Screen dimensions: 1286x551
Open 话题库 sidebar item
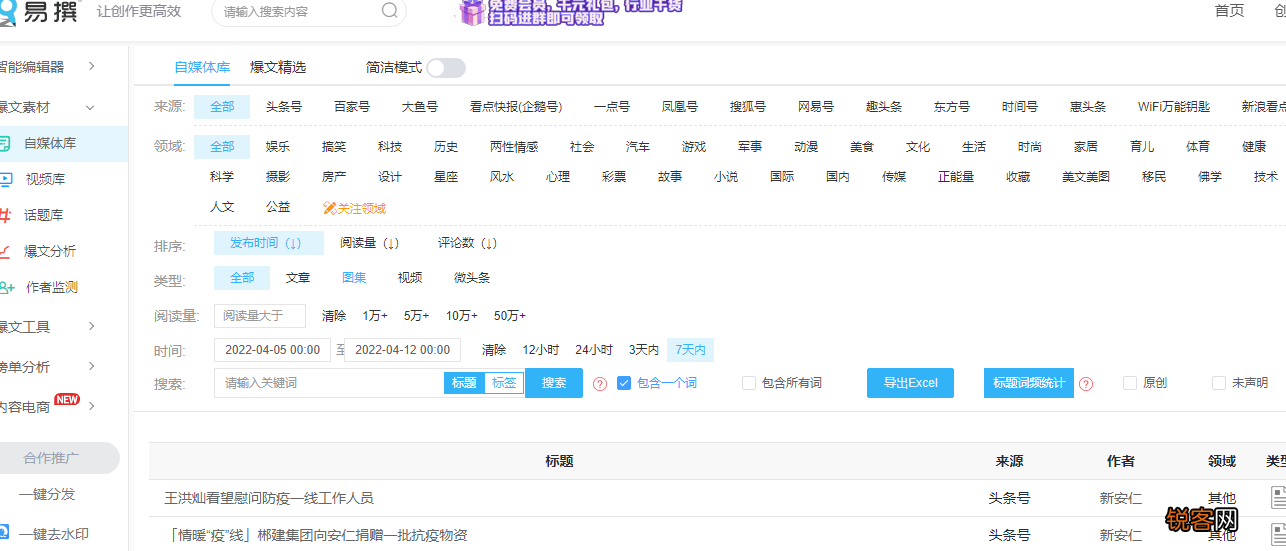click(43, 215)
